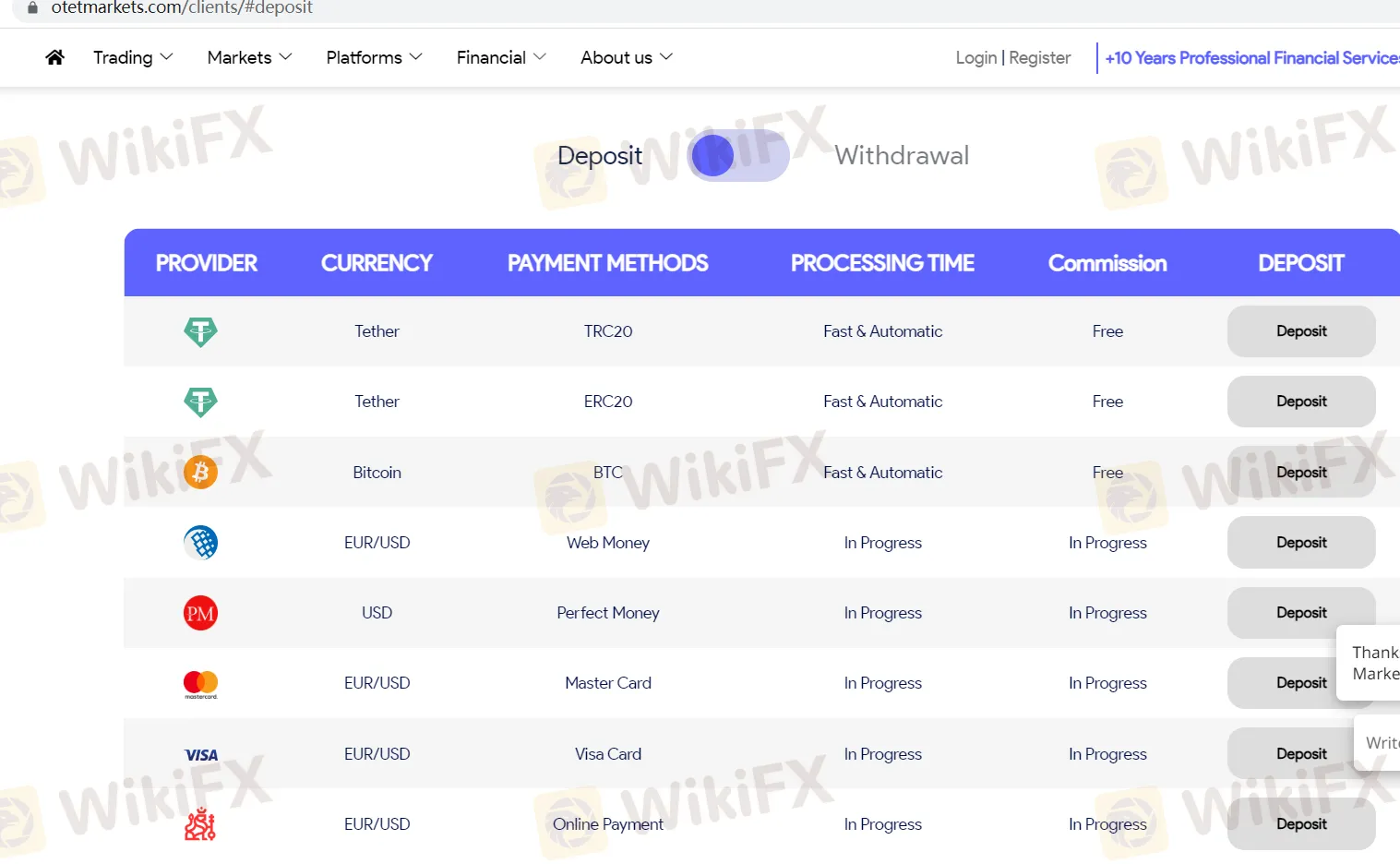Click the PAYMENT METHODS column header
The image size is (1400, 864).
click(x=608, y=263)
